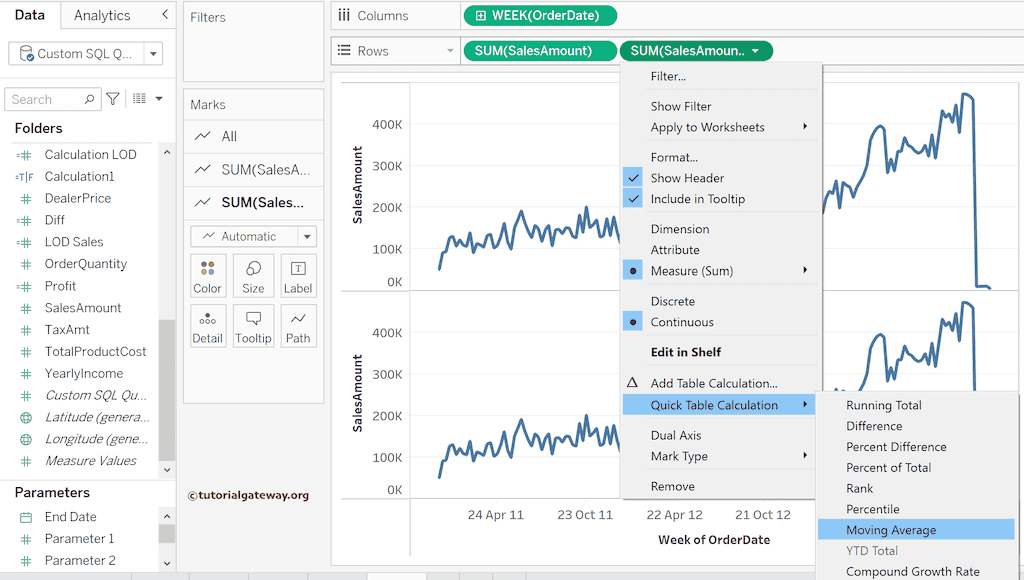1024x580 pixels.
Task: Switch to the Analytics tab
Action: [102, 15]
